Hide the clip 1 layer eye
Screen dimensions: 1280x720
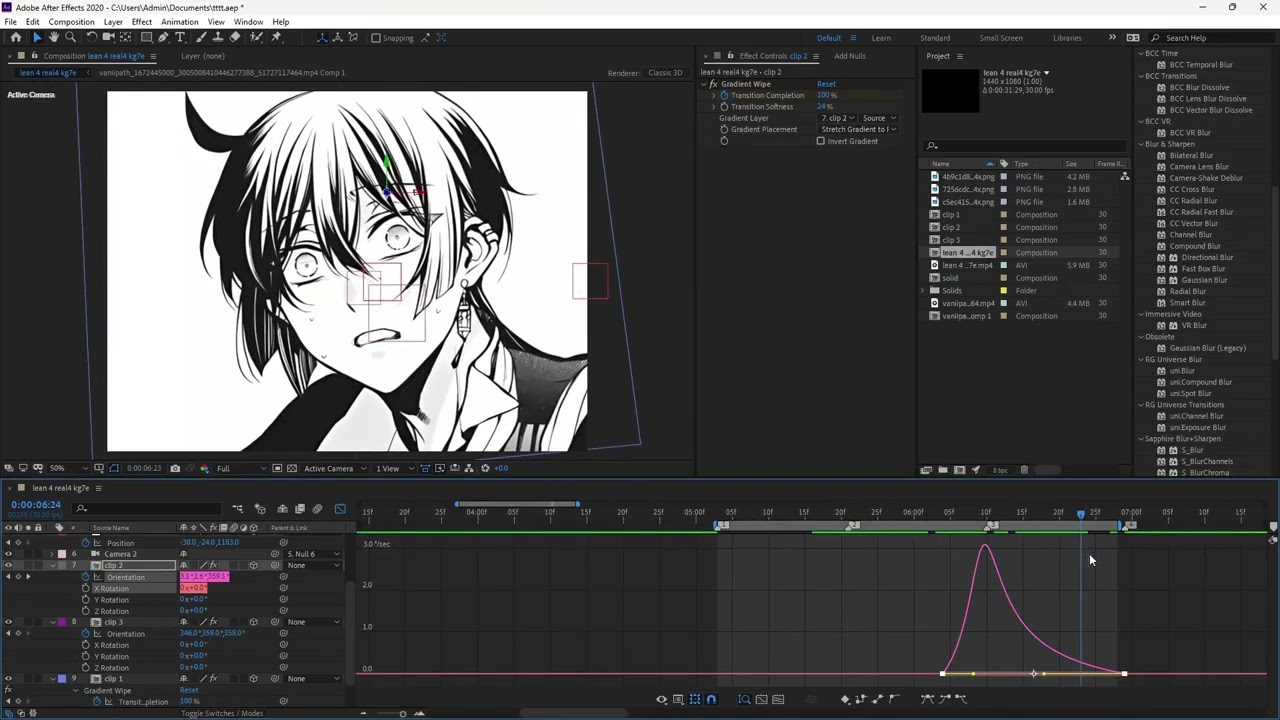[x=8, y=679]
